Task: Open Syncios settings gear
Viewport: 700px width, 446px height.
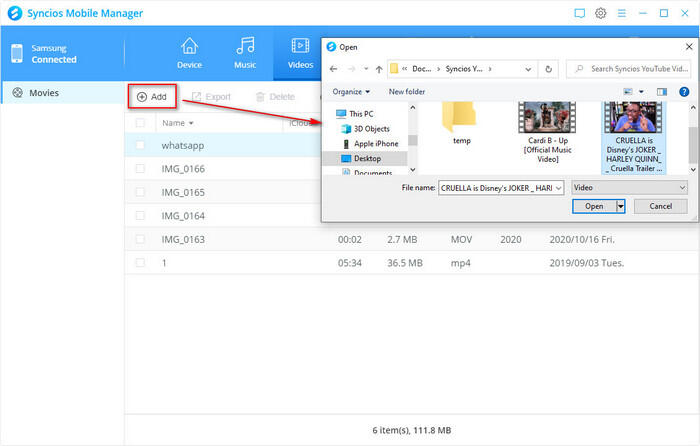Action: (x=601, y=13)
